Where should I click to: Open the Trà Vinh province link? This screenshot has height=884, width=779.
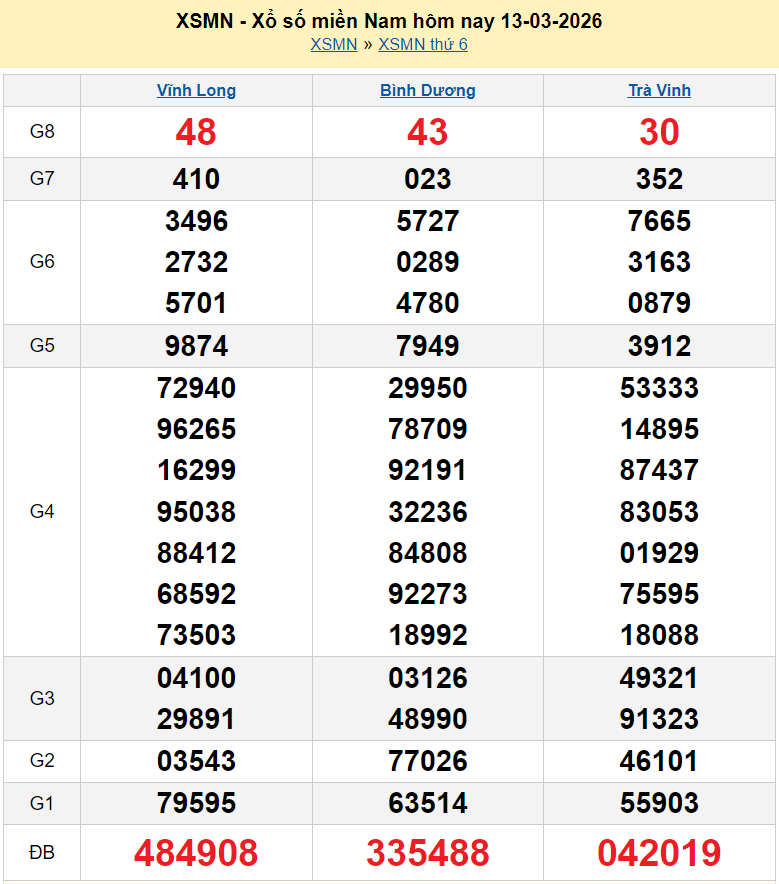pyautogui.click(x=659, y=90)
